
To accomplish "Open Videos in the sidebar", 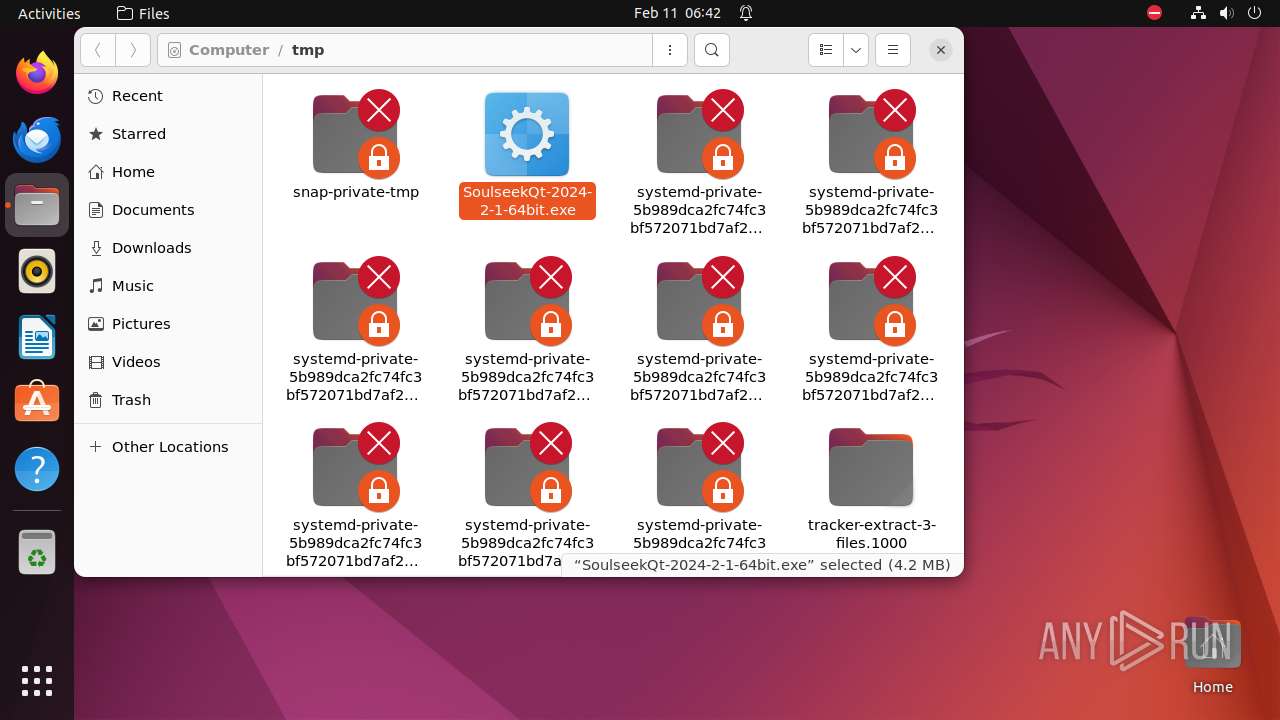I will coord(168,362).
